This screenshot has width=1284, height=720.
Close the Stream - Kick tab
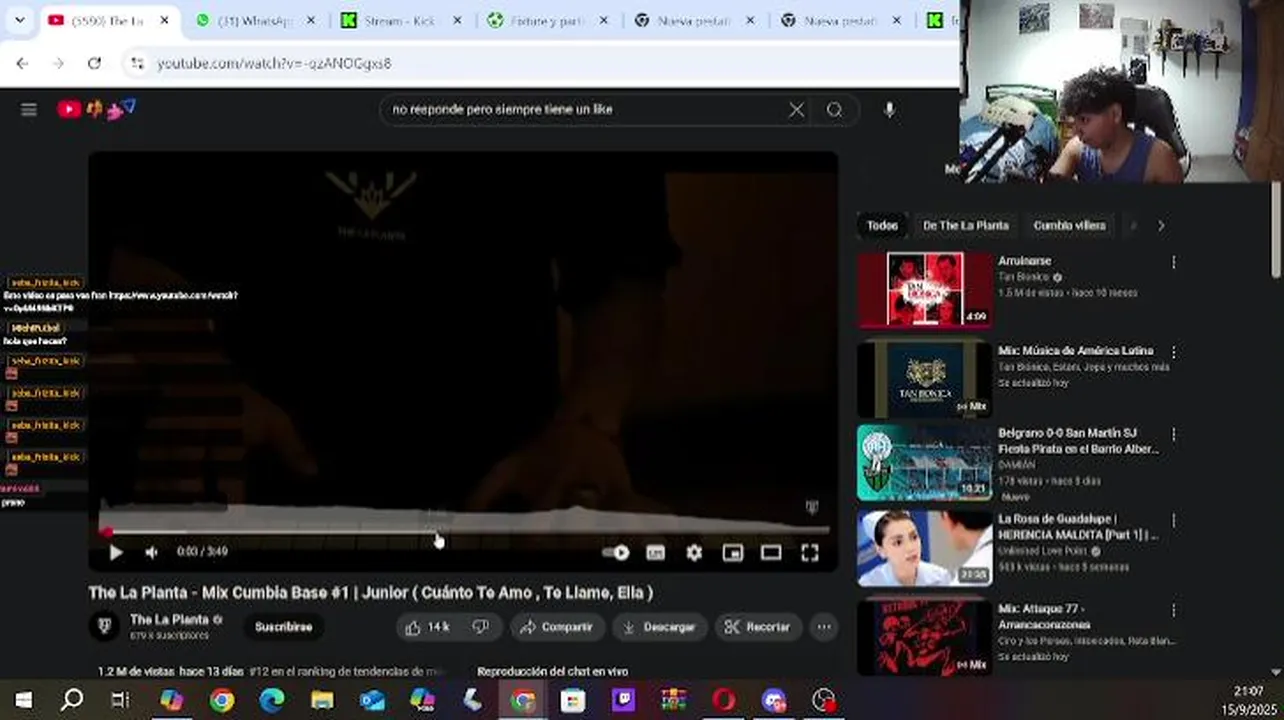point(457,21)
